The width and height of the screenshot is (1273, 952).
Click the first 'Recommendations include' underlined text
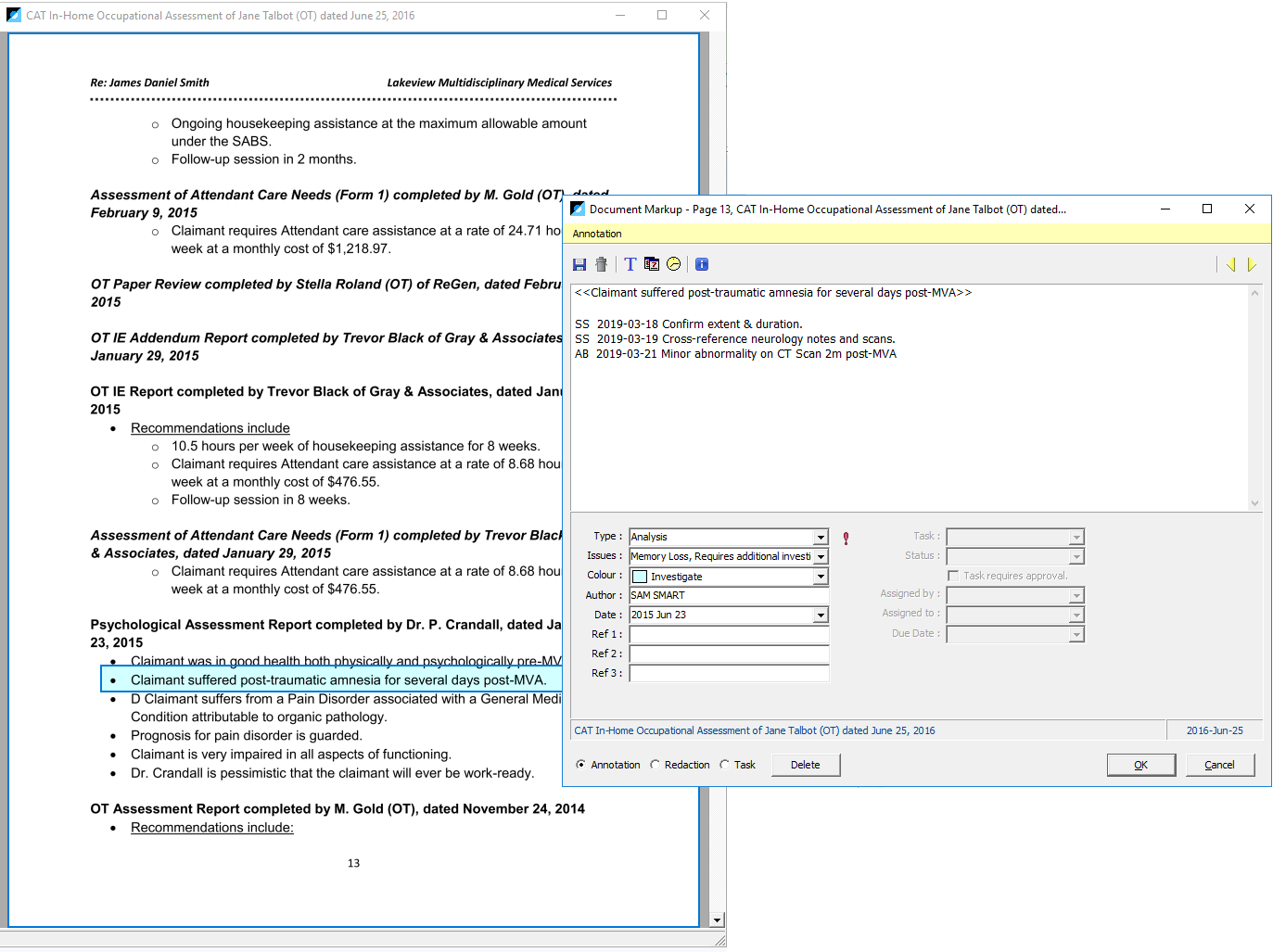210,428
